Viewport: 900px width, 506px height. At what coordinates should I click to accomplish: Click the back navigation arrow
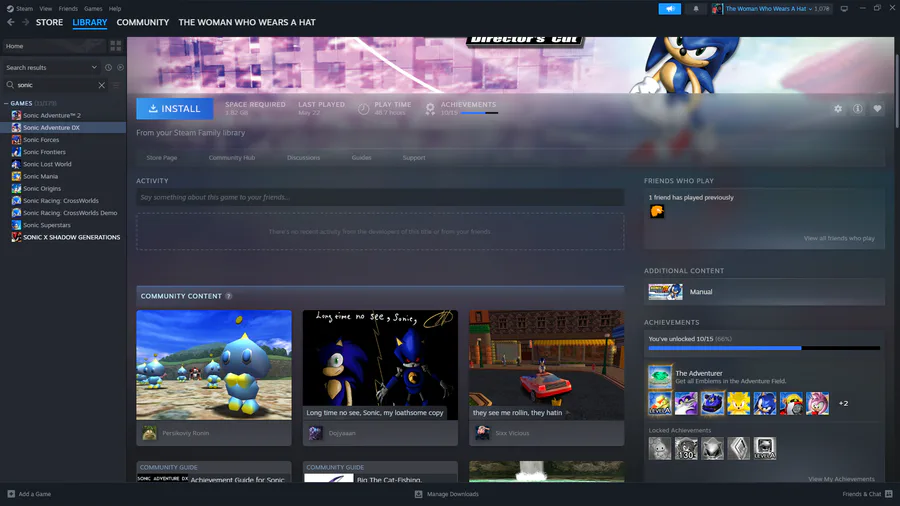[11, 22]
